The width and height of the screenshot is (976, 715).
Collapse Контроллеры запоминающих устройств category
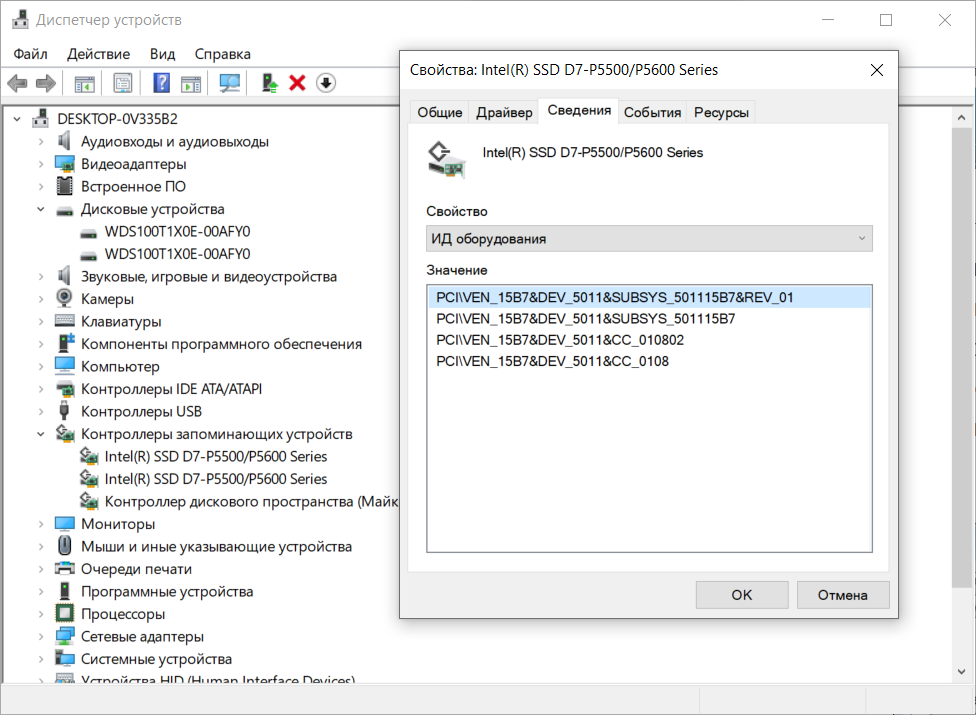coord(41,434)
